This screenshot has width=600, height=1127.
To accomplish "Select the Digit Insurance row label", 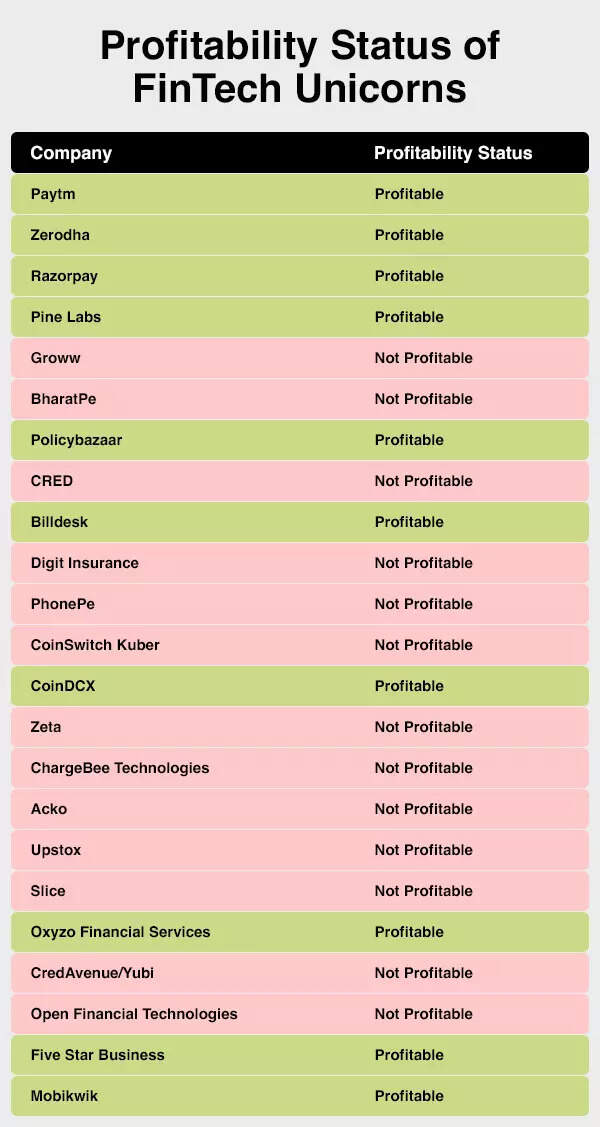I will click(85, 563).
